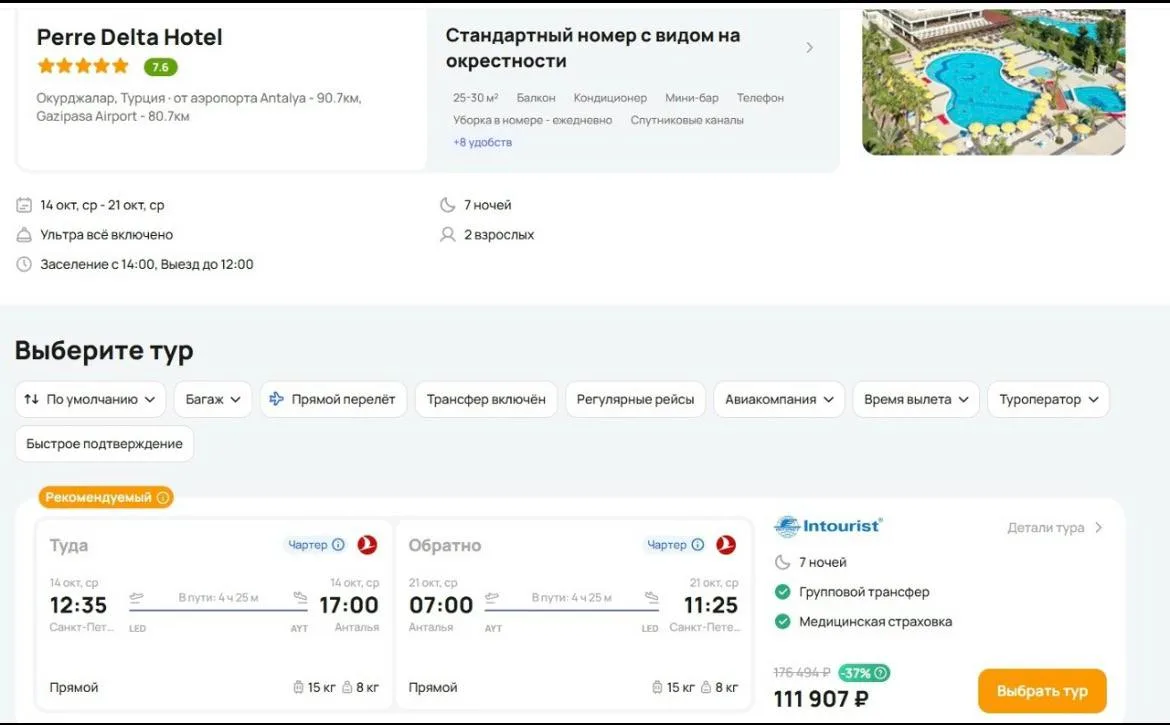The width and height of the screenshot is (1170, 725).
Task: Click the sort arrows icon in По умолчанию
Action: (31, 399)
